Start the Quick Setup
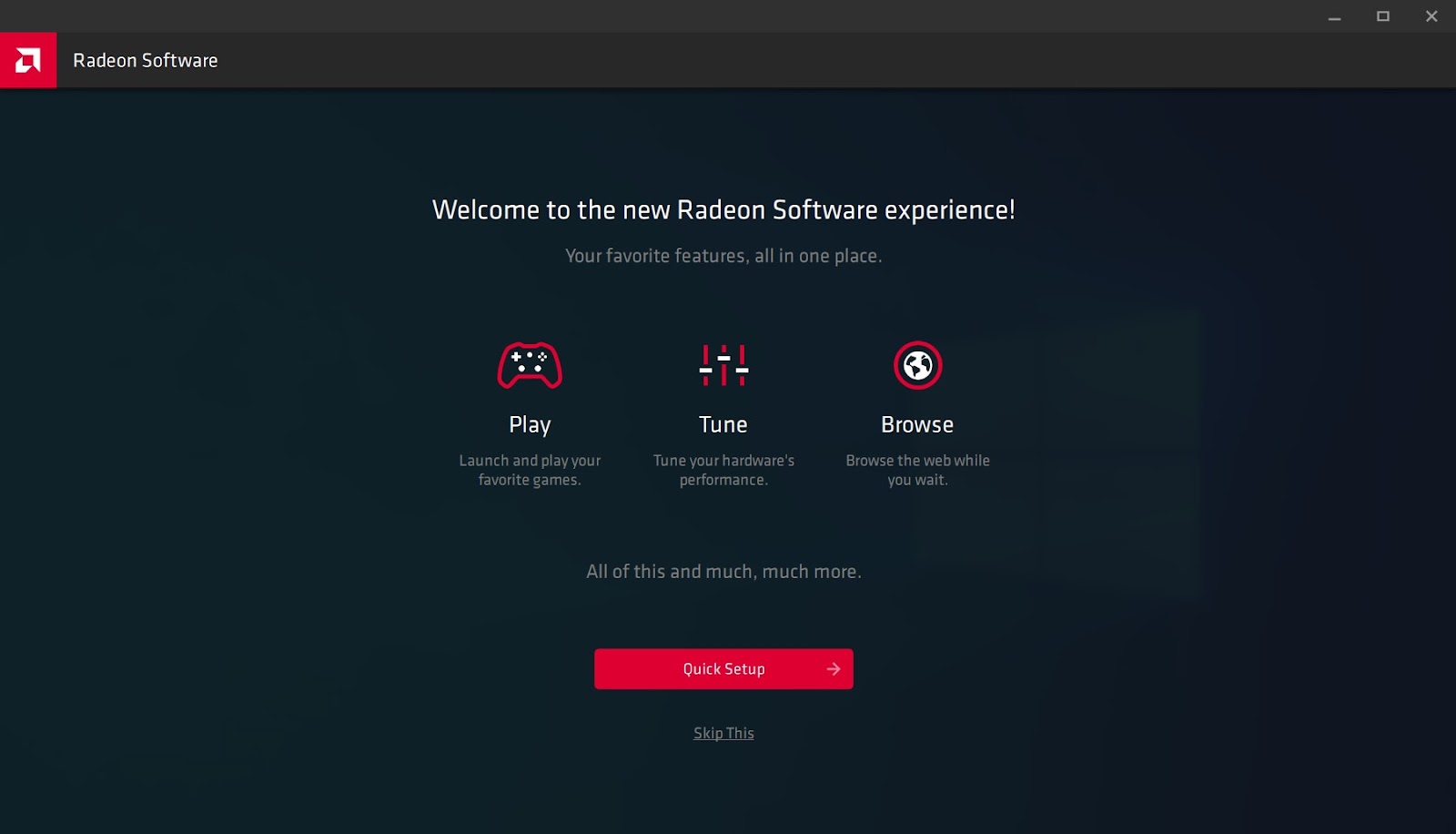 coord(723,669)
